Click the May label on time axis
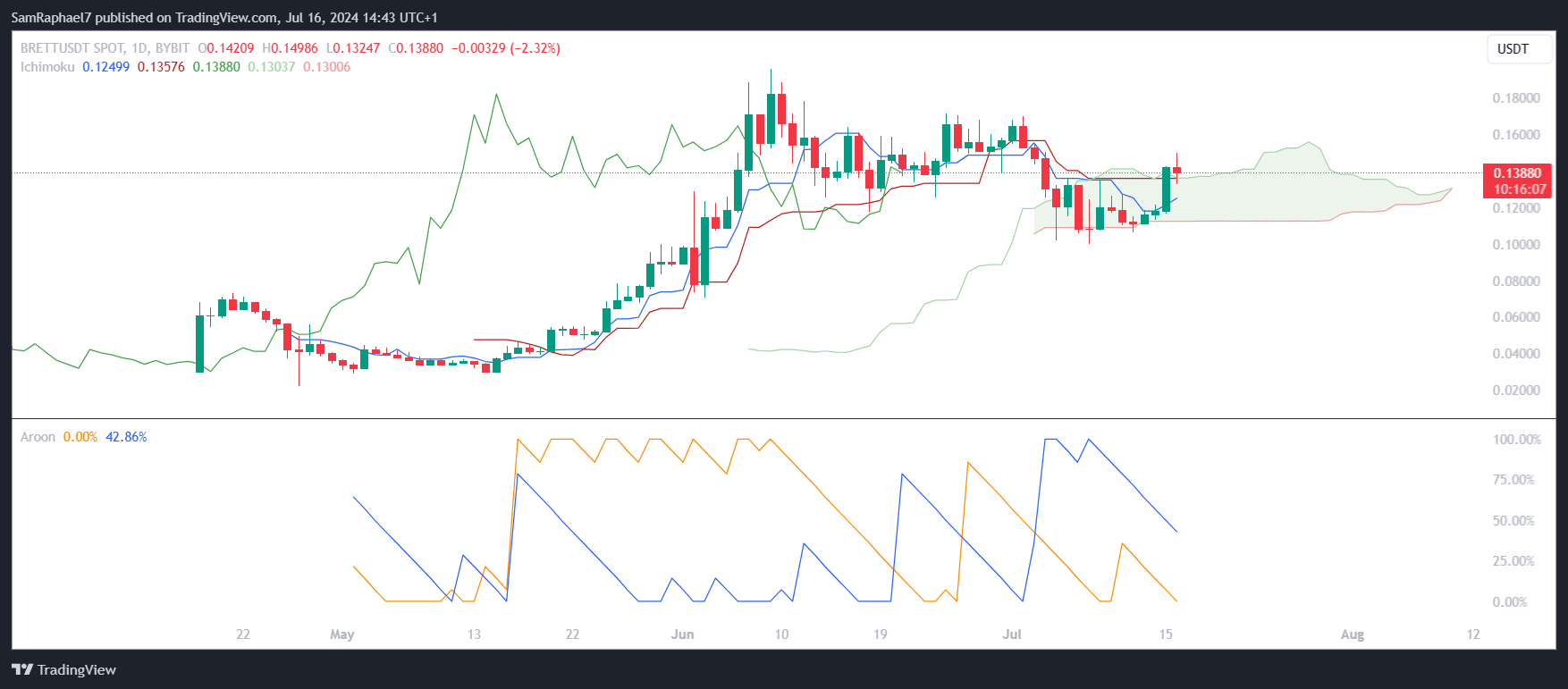 click(342, 634)
